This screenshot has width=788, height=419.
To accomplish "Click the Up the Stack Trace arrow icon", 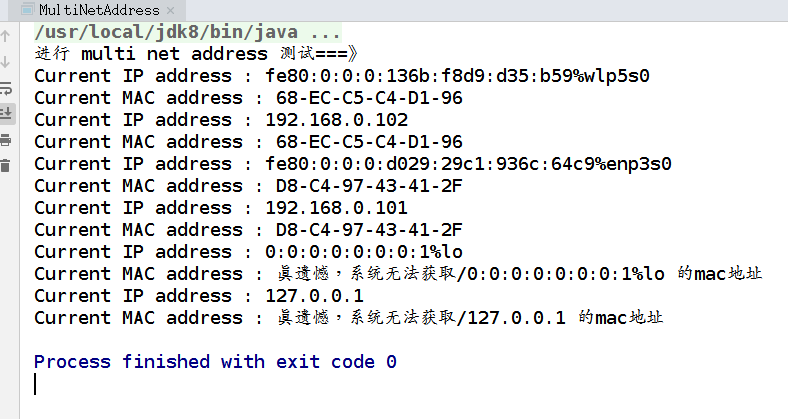I will (6, 36).
